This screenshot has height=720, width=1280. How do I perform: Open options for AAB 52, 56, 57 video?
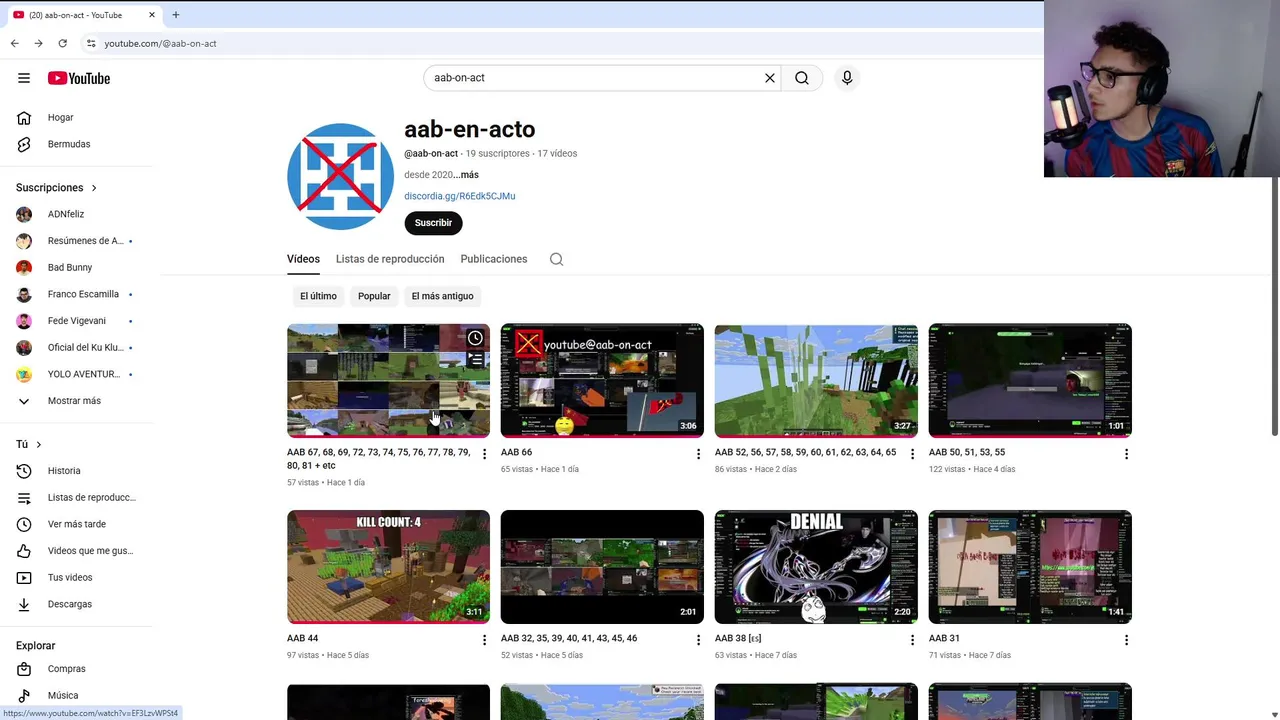[x=912, y=454]
